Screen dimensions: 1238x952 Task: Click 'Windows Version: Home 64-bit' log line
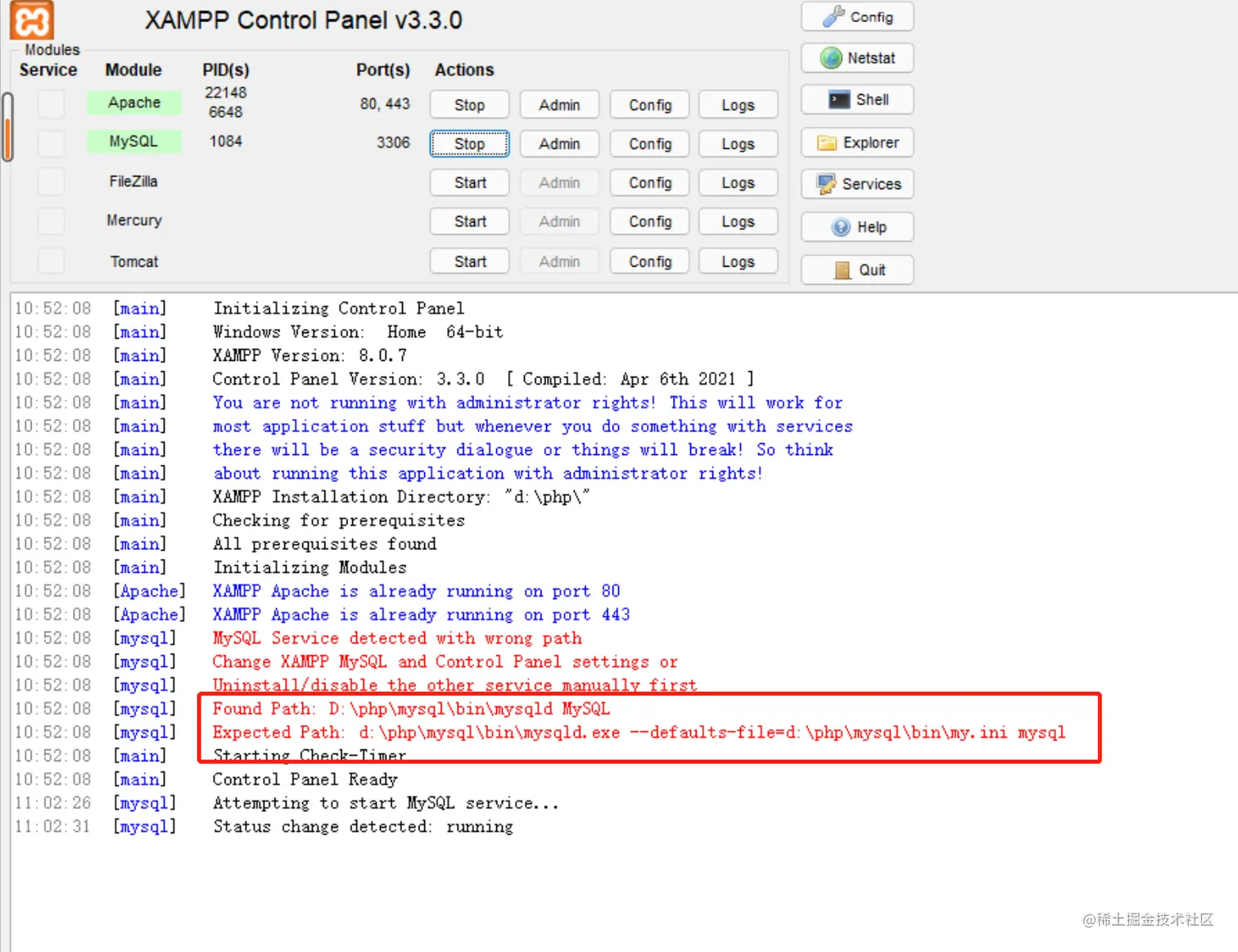click(x=358, y=332)
